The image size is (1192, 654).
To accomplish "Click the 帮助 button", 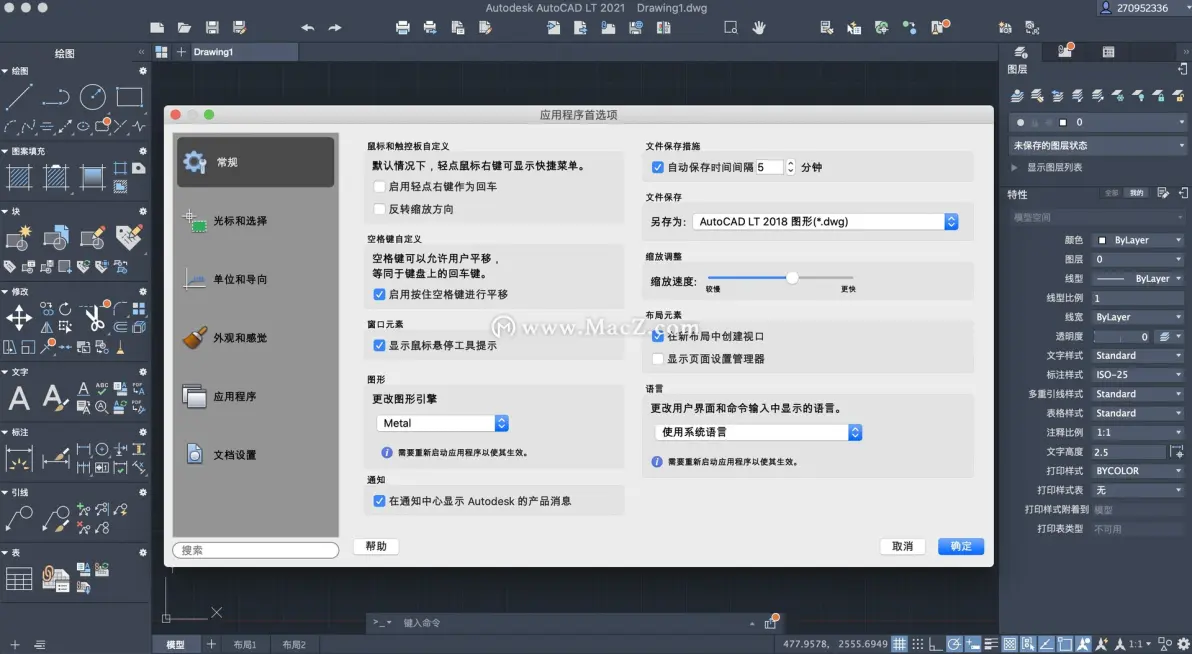I will 376,546.
